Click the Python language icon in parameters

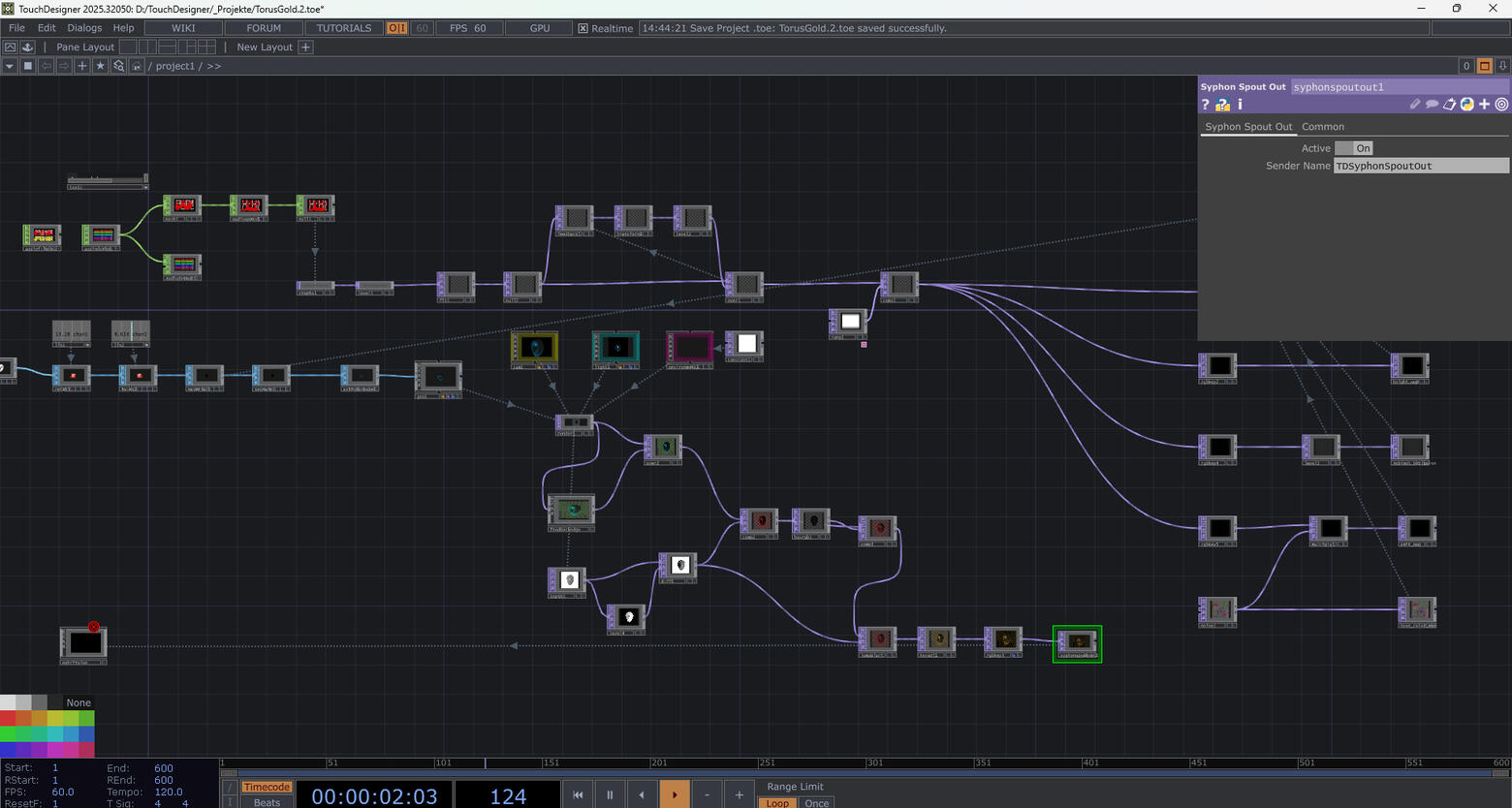pyautogui.click(x=1467, y=105)
